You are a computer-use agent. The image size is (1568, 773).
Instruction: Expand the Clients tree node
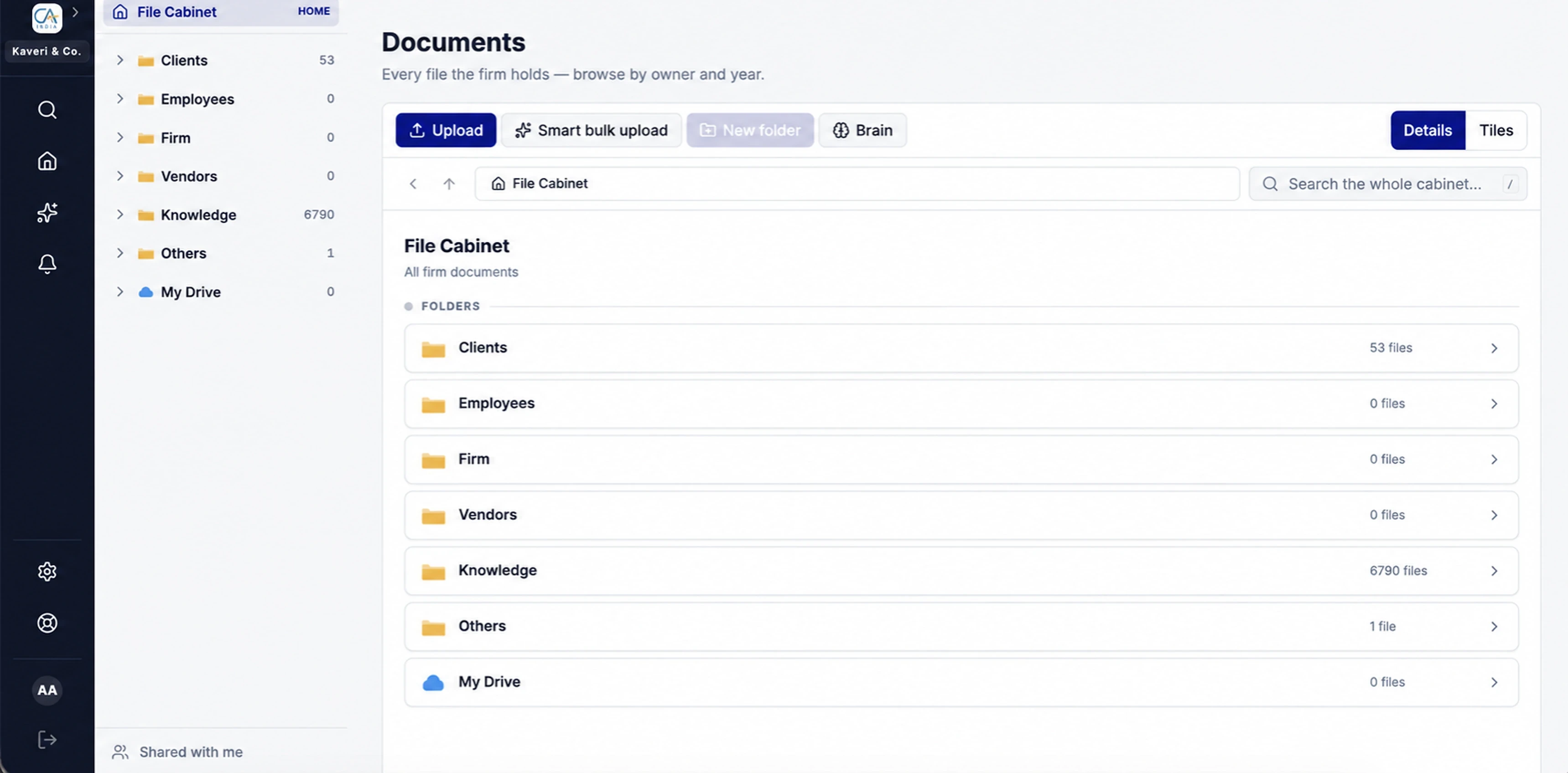click(120, 60)
